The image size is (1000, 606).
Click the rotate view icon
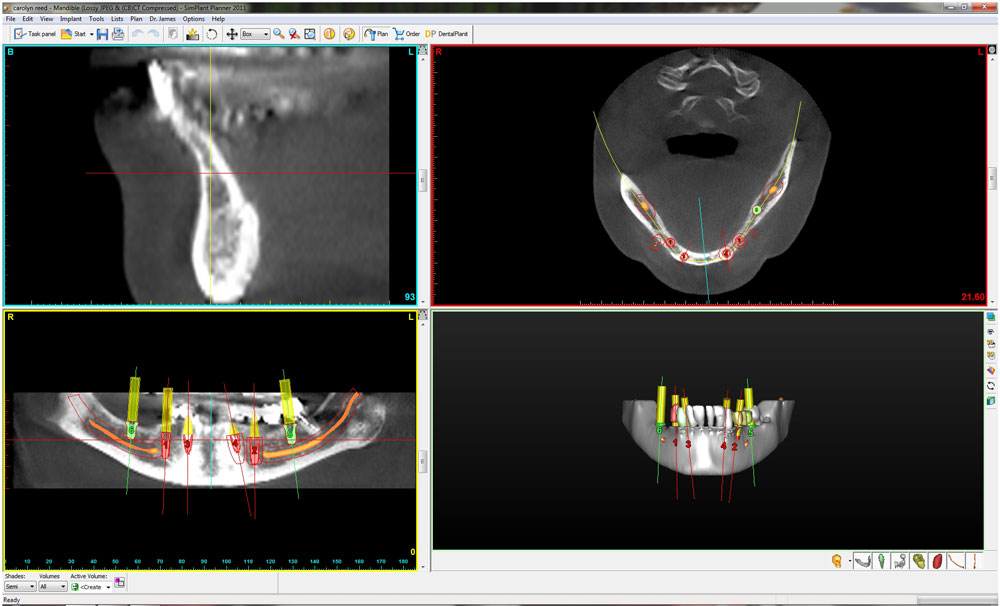212,34
